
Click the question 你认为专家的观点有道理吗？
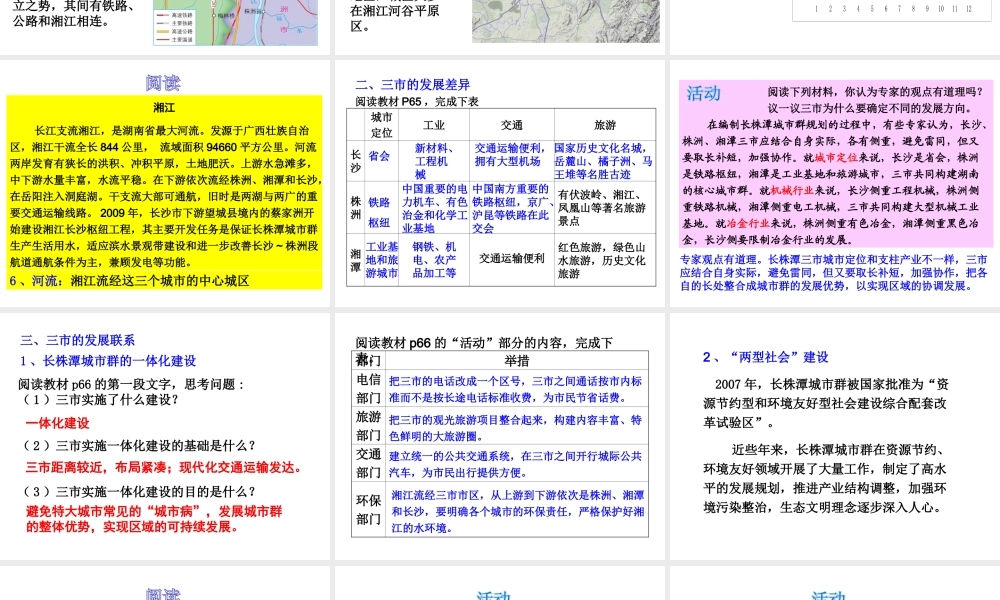[915, 92]
